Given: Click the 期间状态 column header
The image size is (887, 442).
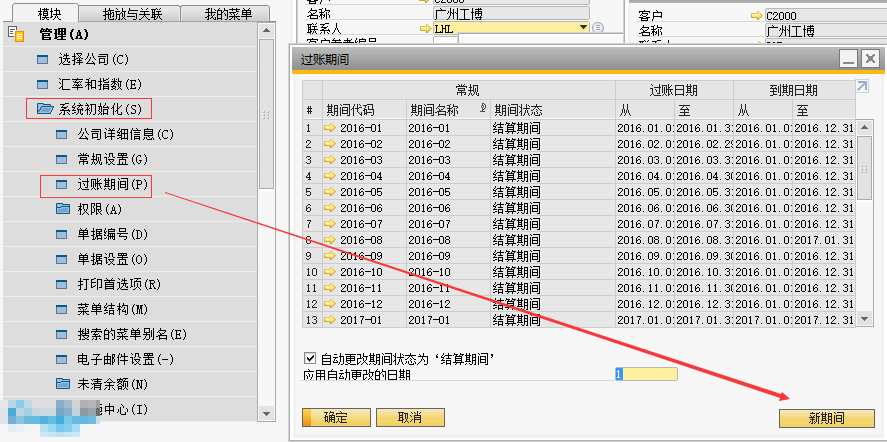Looking at the screenshot, I should tap(553, 109).
